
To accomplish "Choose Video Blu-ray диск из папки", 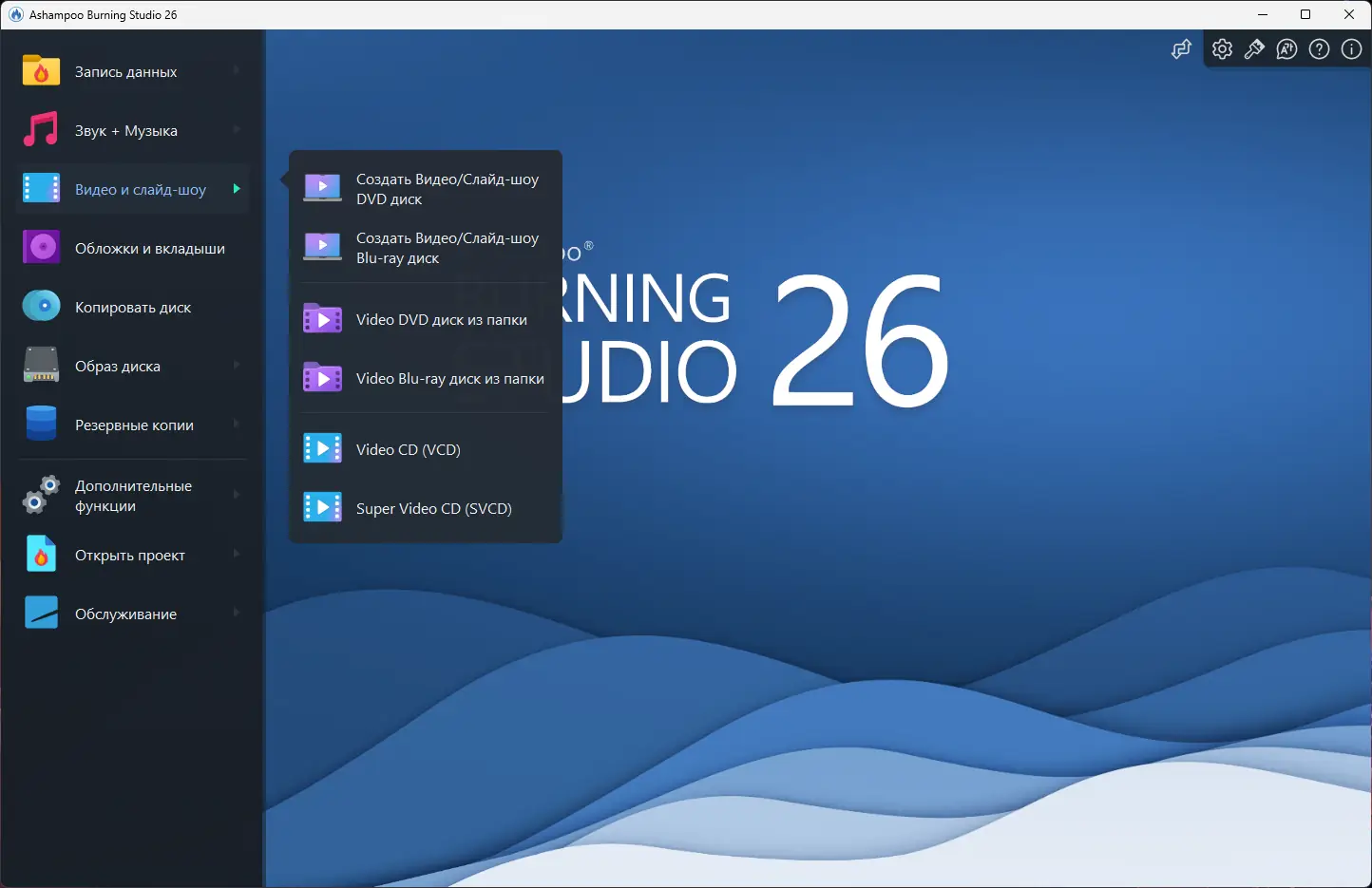I will point(426,378).
